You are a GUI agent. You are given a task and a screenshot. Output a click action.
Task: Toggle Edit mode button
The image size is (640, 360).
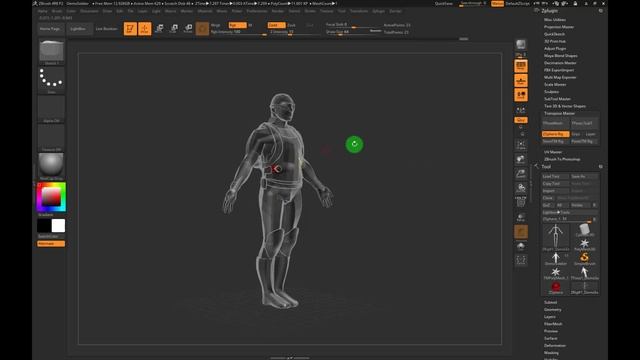coord(130,29)
